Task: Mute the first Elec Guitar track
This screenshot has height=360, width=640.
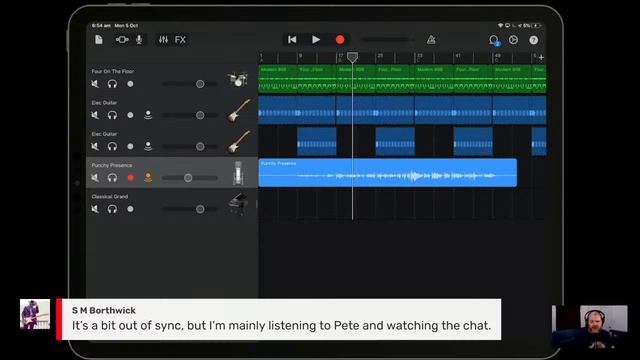Action: pos(95,115)
